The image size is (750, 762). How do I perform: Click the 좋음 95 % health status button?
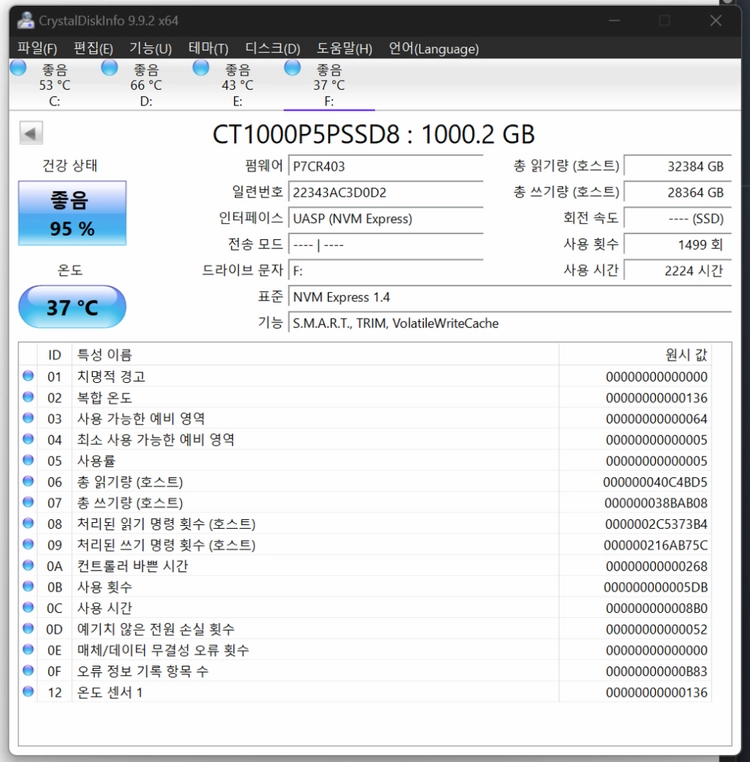coord(72,213)
